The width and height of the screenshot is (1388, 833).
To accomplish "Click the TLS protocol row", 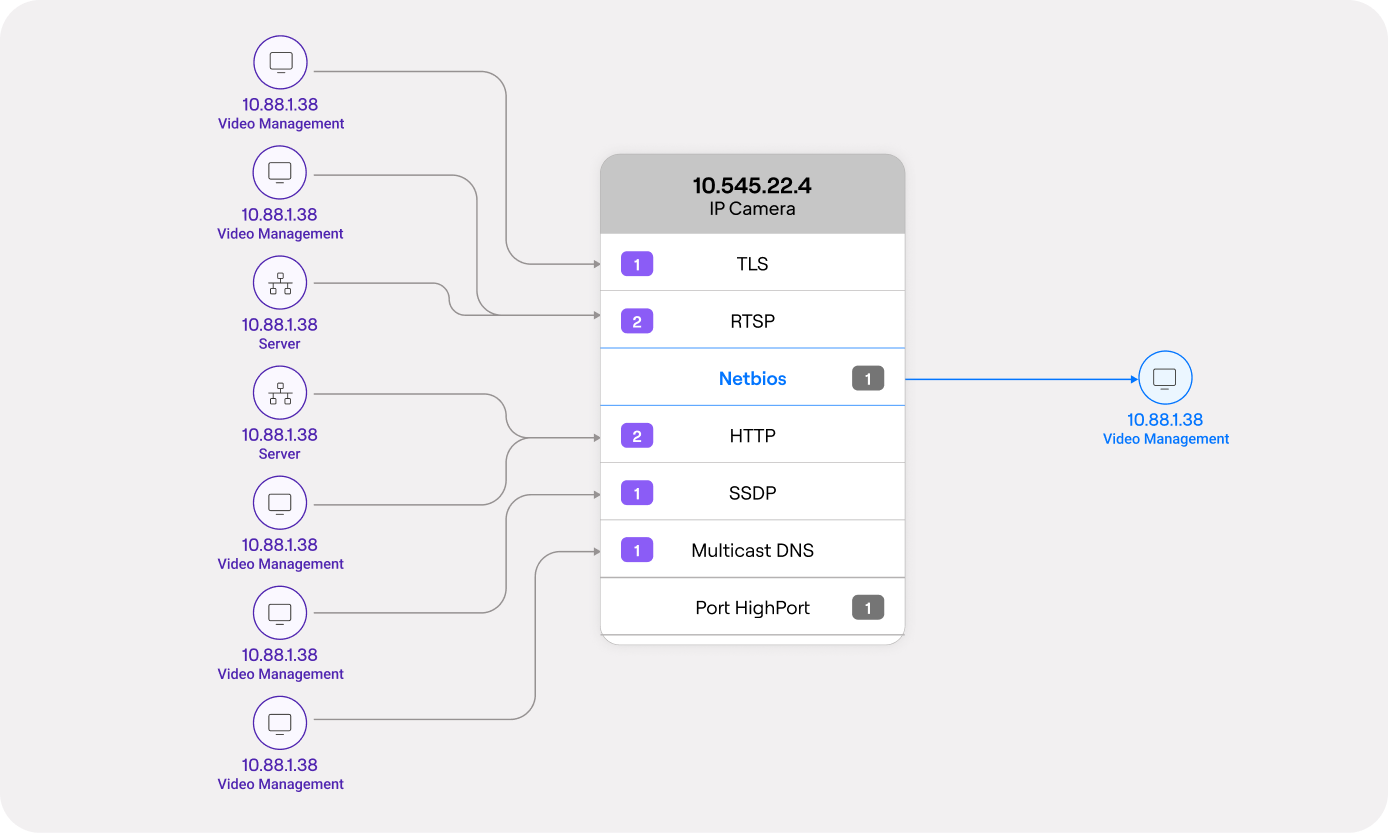I will (752, 264).
